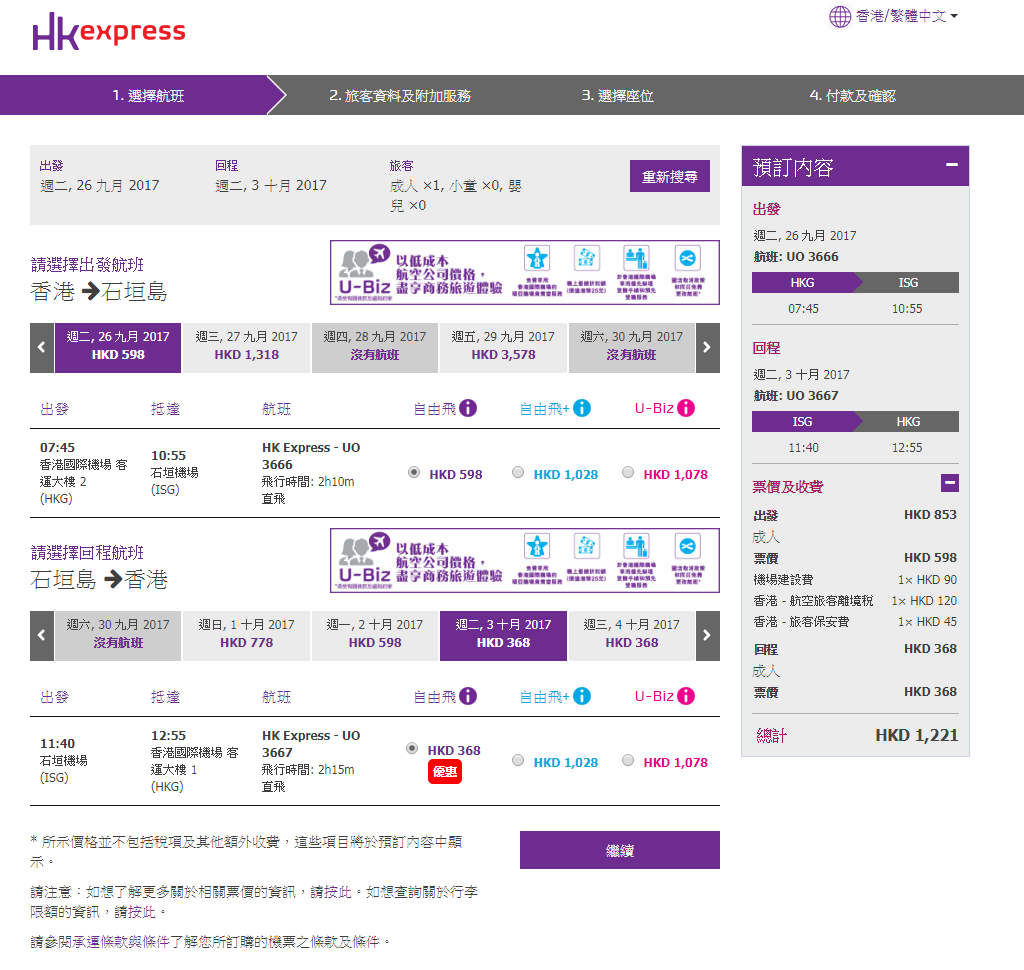Viewport: 1024px width, 970px height.
Task: Select return U-Biz fare HKD 1,078
Action: click(x=628, y=761)
